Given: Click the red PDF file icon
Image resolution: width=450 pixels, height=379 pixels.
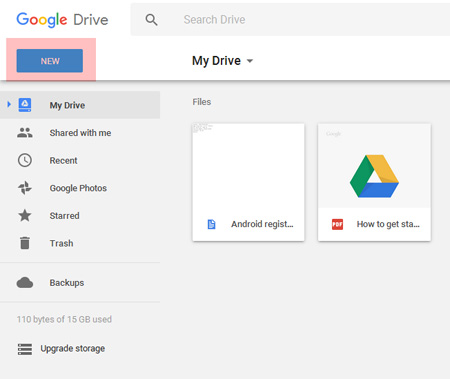Looking at the screenshot, I should [337, 224].
